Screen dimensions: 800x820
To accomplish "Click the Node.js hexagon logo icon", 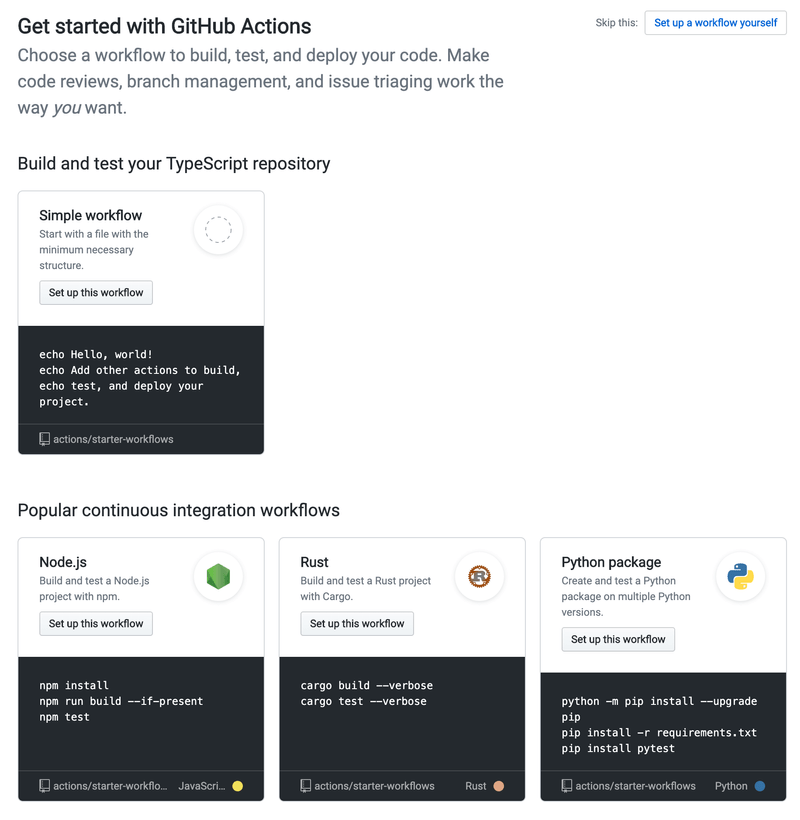I will 218,576.
